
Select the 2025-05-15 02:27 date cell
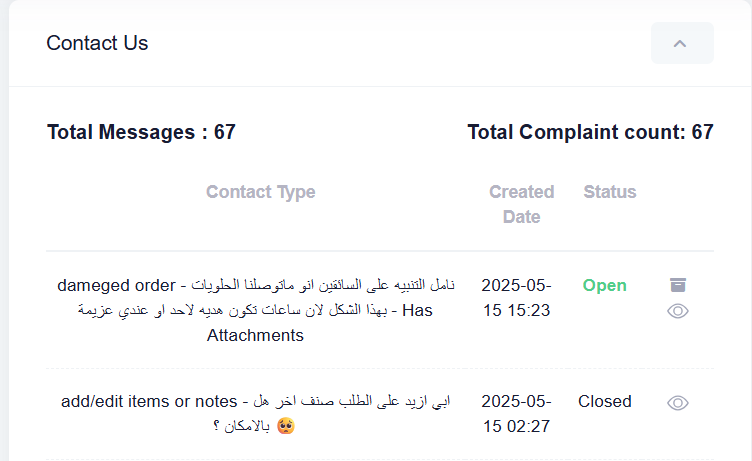pos(517,414)
